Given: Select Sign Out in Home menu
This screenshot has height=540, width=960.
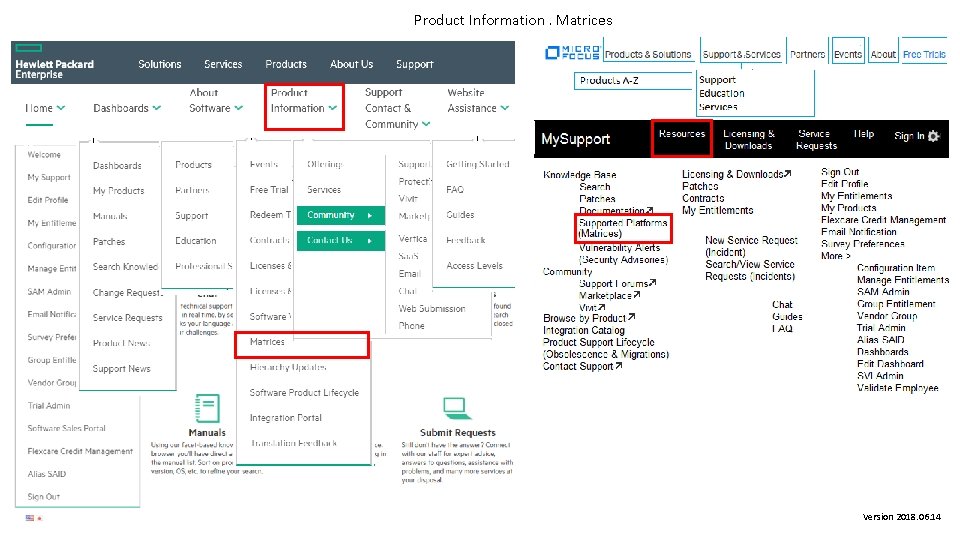Looking at the screenshot, I should pos(43,497).
